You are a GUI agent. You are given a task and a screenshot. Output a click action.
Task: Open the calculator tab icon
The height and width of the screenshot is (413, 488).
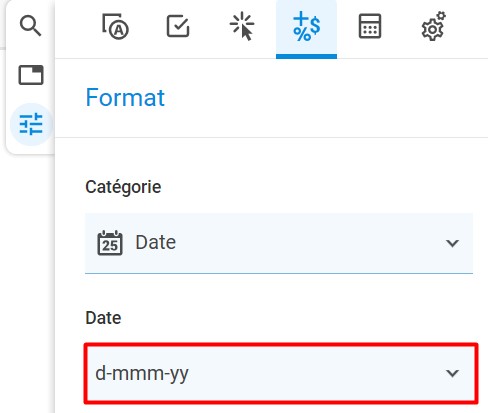click(x=370, y=26)
